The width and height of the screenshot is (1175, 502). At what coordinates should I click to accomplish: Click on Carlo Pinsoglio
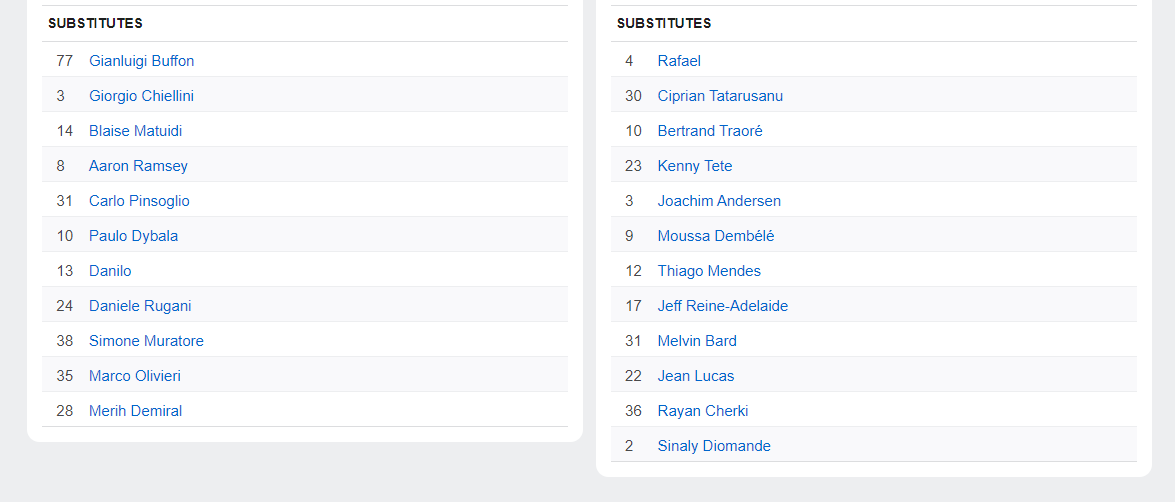[x=139, y=201]
